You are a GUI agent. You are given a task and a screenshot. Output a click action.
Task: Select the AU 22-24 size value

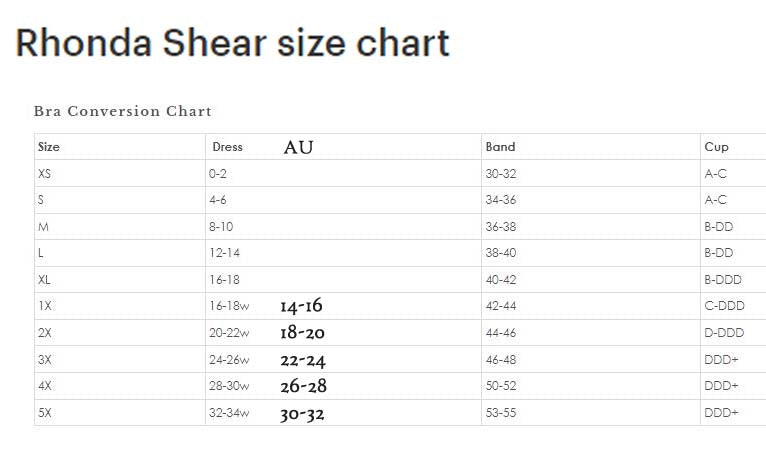click(303, 360)
